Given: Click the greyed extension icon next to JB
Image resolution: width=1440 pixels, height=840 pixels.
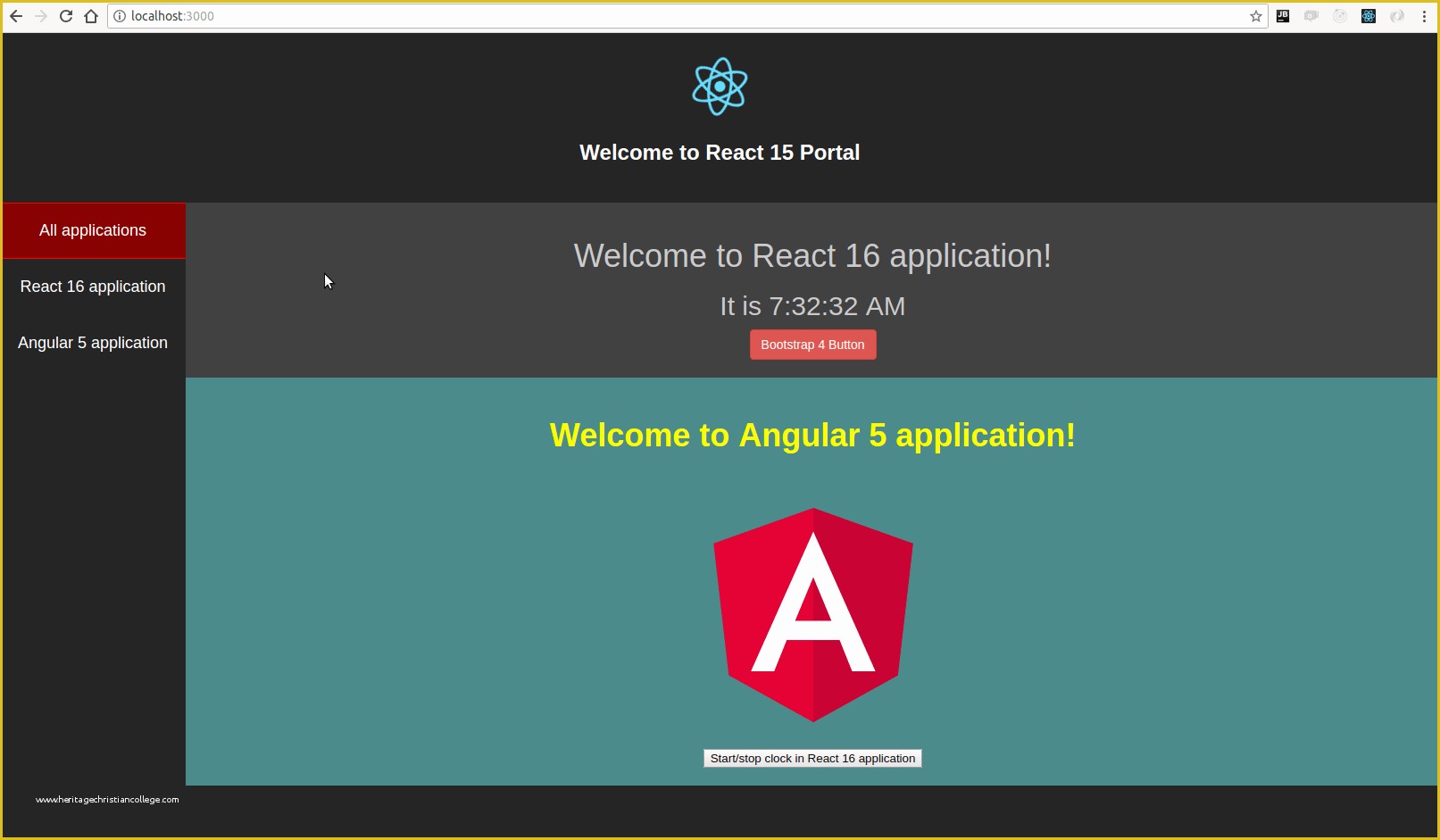Looking at the screenshot, I should (x=1311, y=16).
